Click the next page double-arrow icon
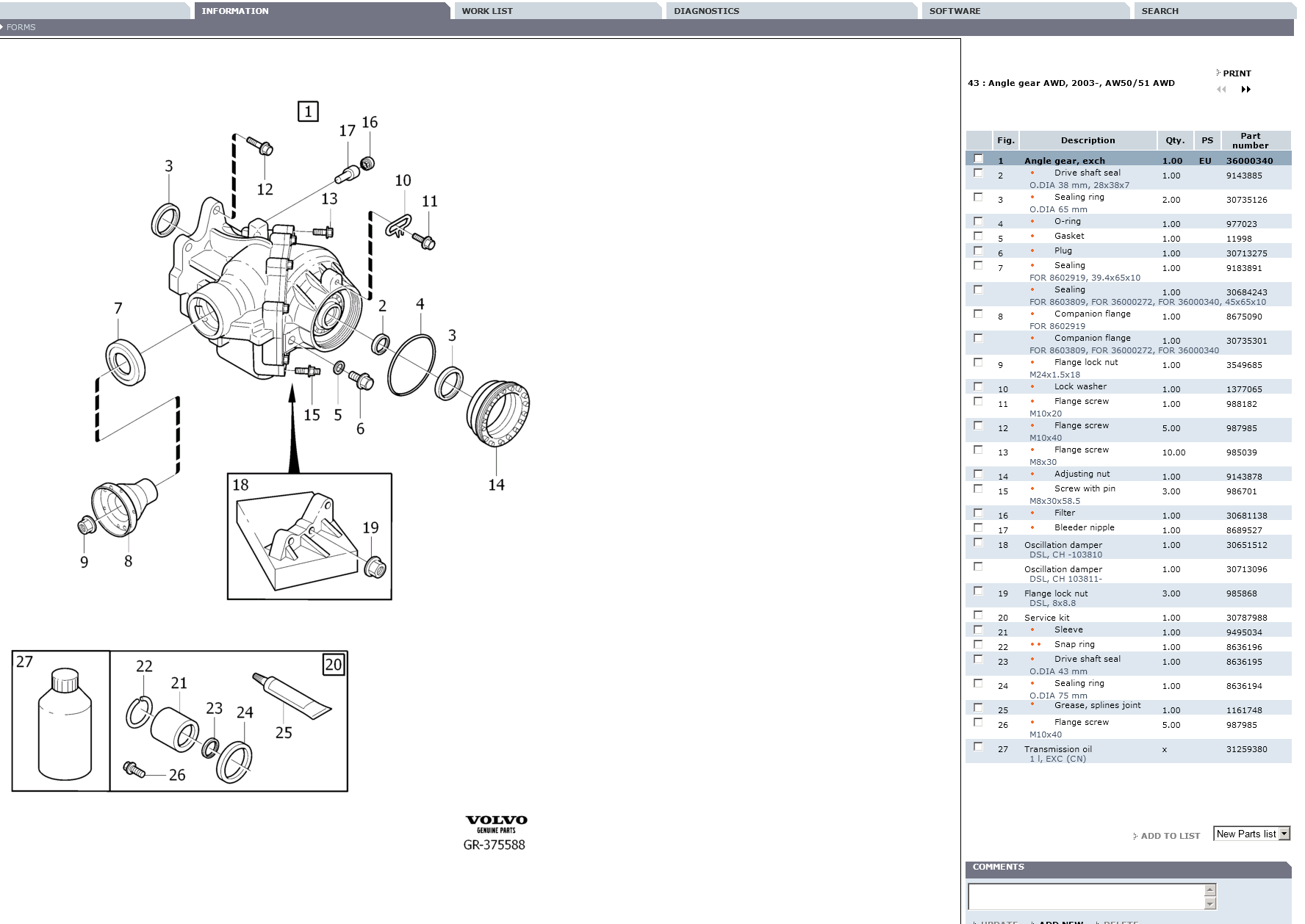This screenshot has height=924, width=1305. click(x=1245, y=90)
